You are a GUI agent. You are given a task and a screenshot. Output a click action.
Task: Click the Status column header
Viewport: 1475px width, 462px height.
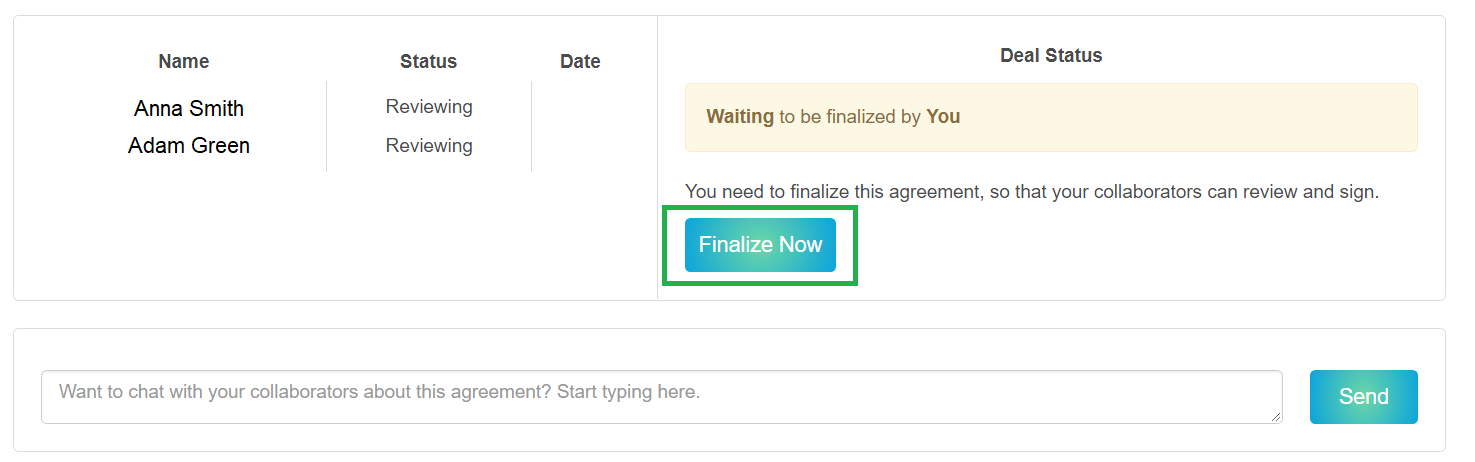428,61
